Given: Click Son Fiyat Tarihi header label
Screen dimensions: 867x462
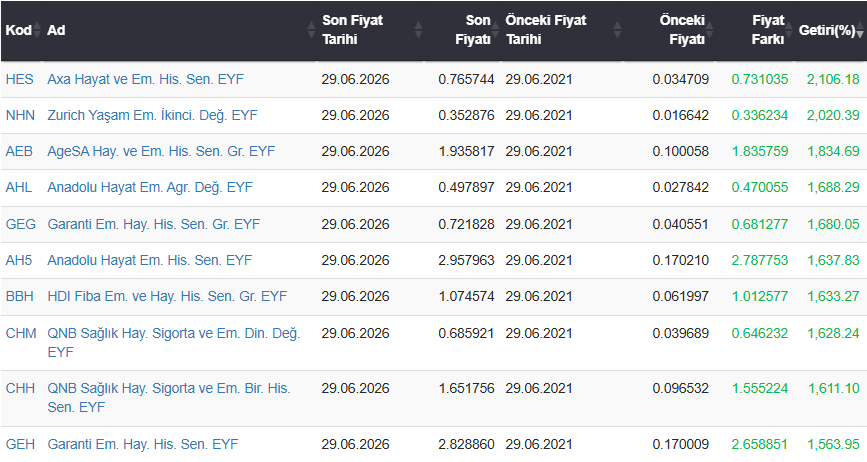Looking at the screenshot, I should tap(352, 30).
